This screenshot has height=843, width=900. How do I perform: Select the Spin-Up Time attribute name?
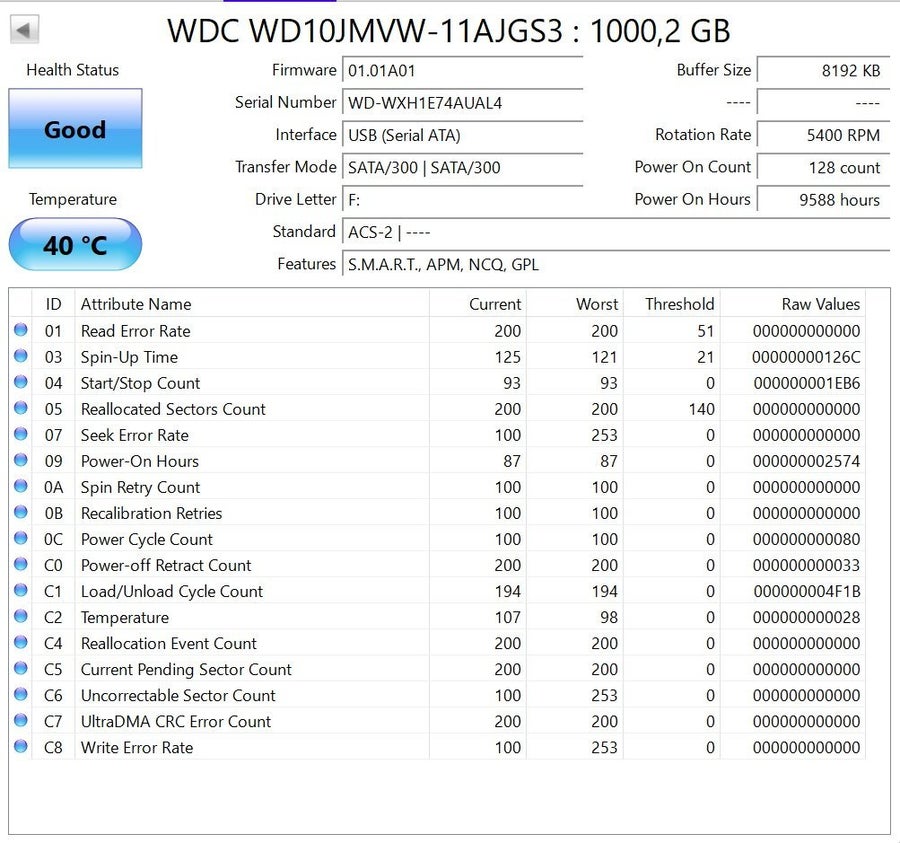pyautogui.click(x=129, y=358)
